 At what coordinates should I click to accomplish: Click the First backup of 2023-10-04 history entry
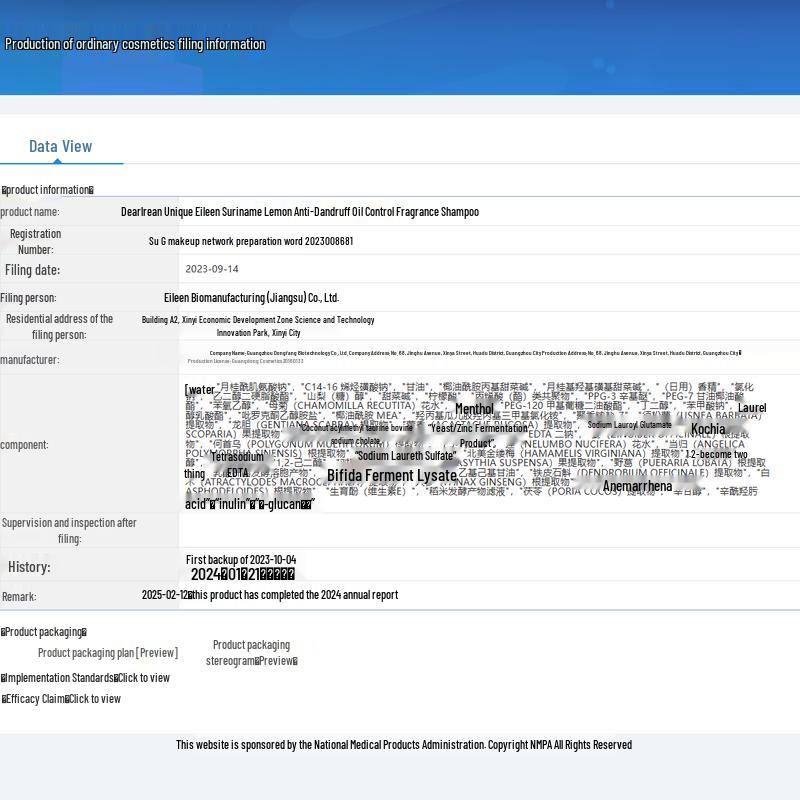click(x=241, y=560)
